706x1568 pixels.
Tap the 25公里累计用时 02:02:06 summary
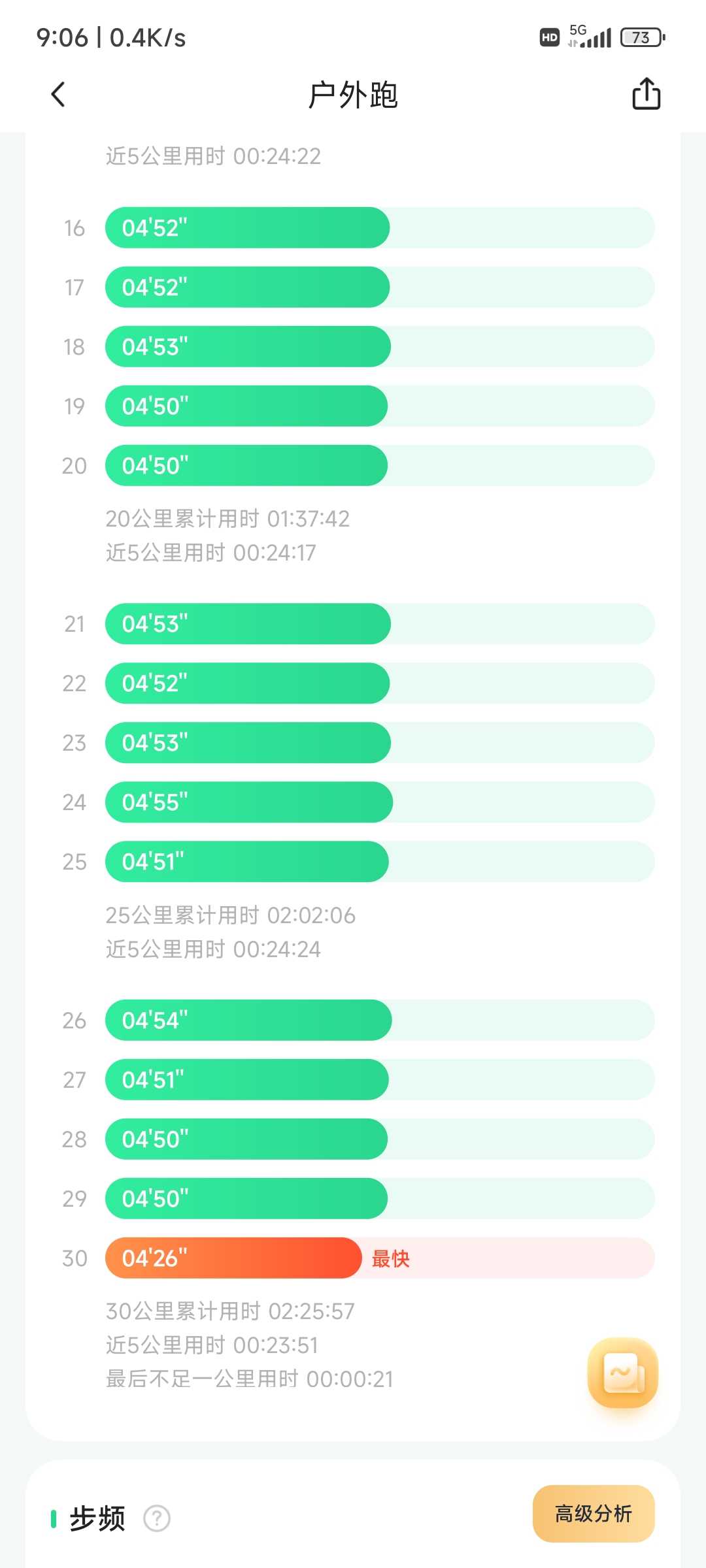(230, 915)
